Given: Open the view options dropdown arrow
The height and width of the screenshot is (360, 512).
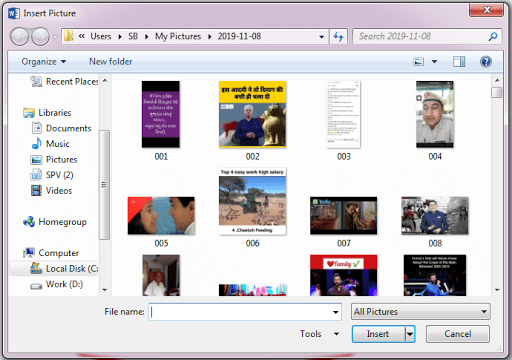Looking at the screenshot, I should click(434, 62).
